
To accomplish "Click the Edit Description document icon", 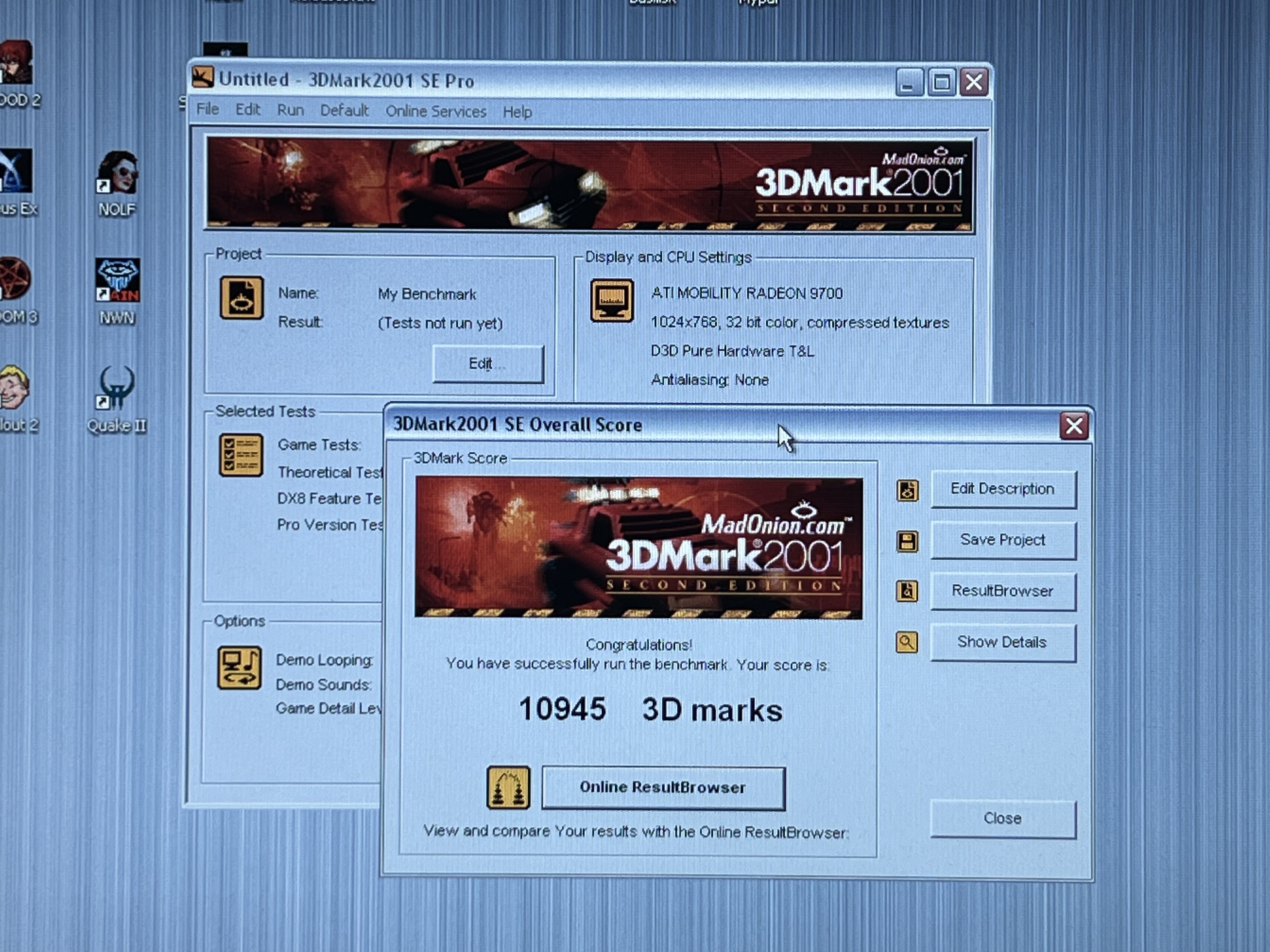I will (907, 490).
